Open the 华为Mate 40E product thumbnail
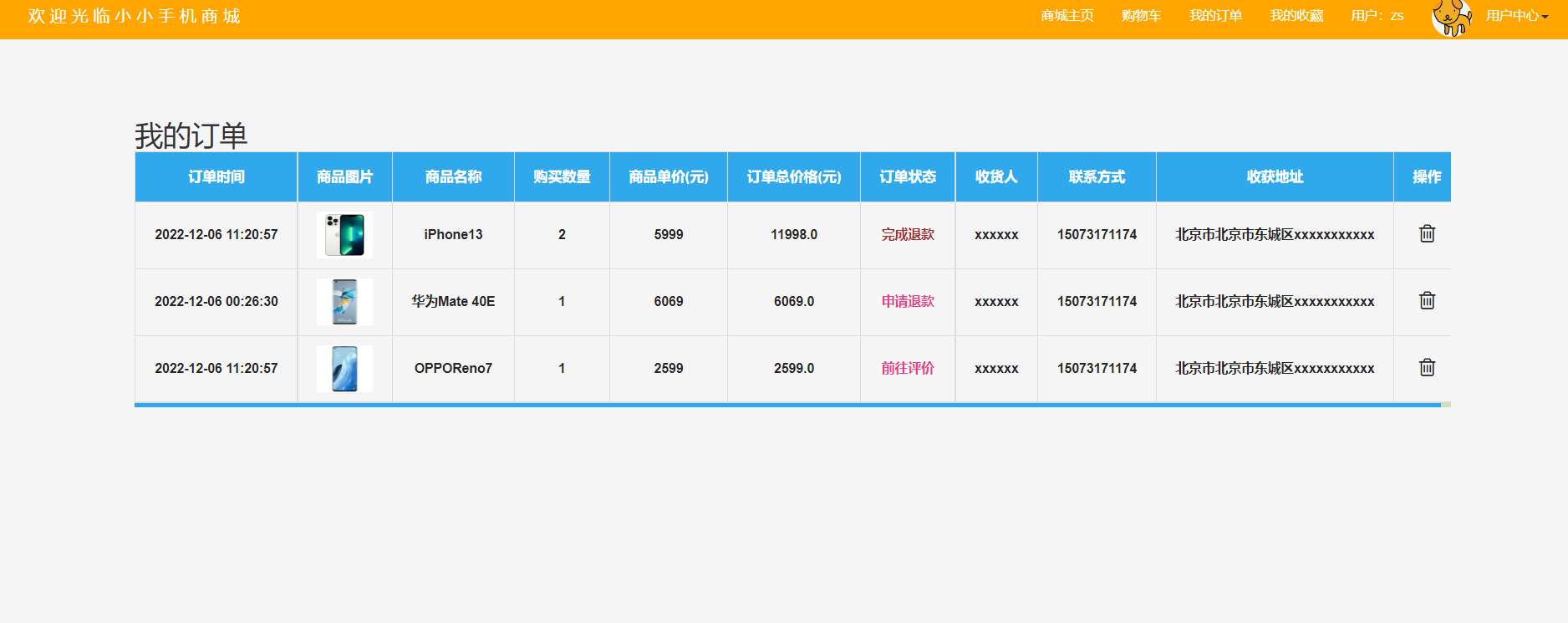This screenshot has width=1568, height=623. pos(344,302)
